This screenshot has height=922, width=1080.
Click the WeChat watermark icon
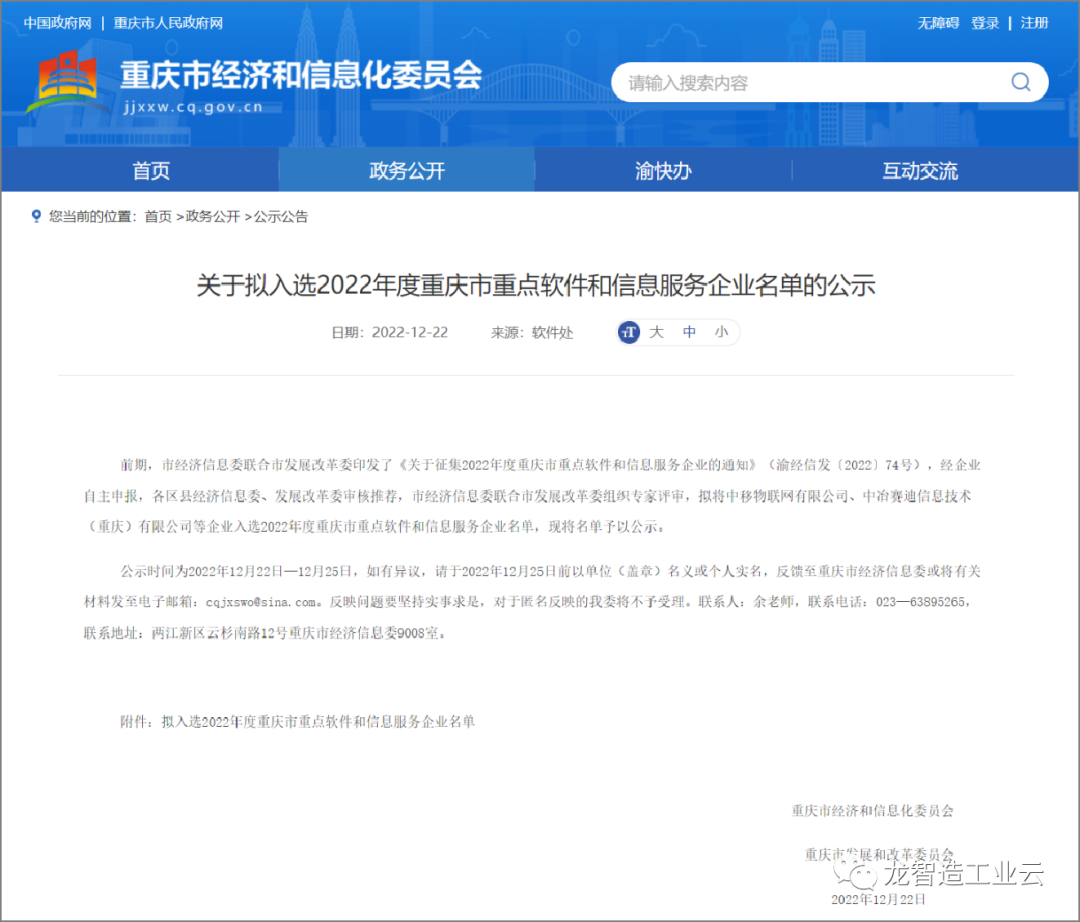click(x=860, y=875)
